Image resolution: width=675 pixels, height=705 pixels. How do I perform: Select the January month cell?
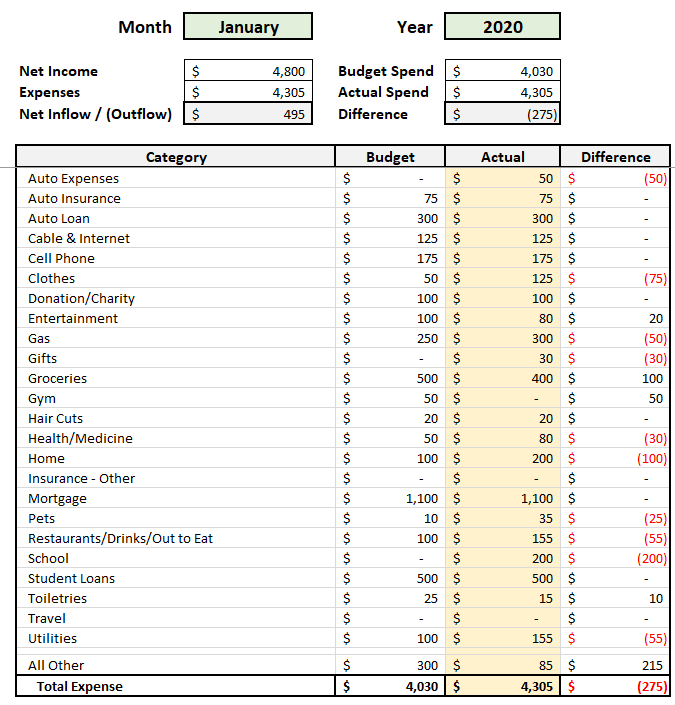(x=248, y=27)
